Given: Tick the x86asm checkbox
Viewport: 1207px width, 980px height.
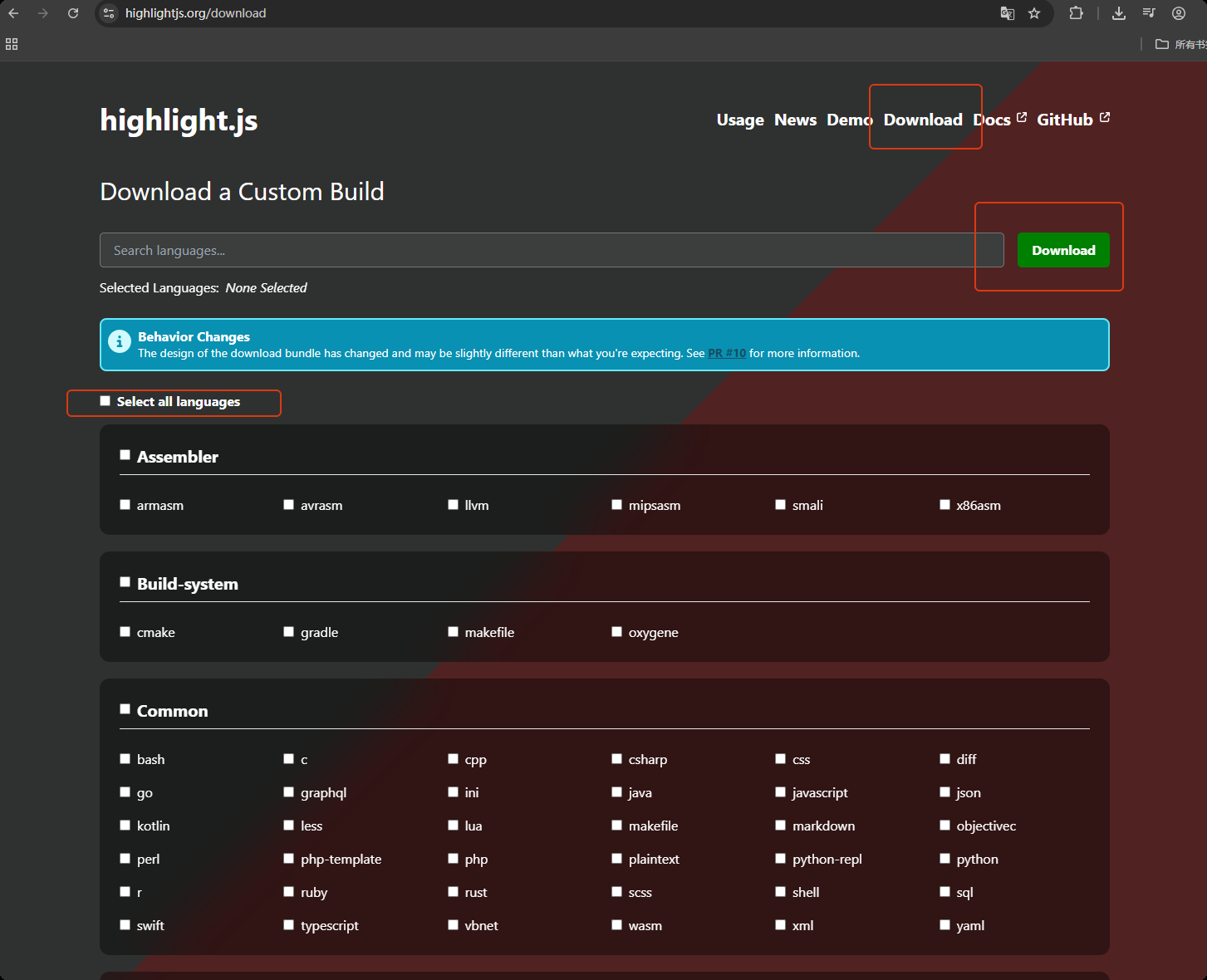Looking at the screenshot, I should [x=945, y=505].
